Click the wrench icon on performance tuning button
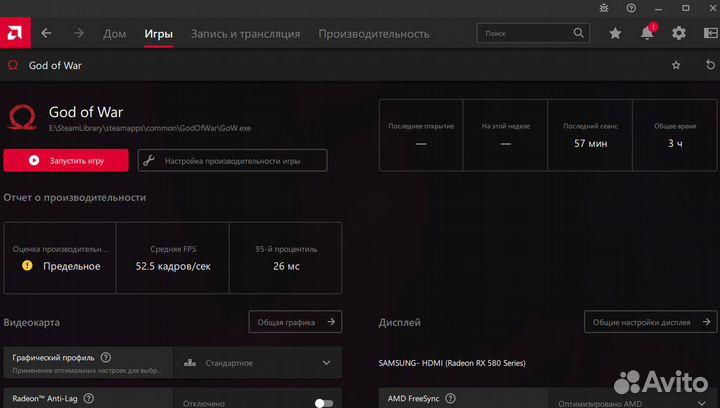Viewport: 720px width, 408px height. pyautogui.click(x=149, y=161)
